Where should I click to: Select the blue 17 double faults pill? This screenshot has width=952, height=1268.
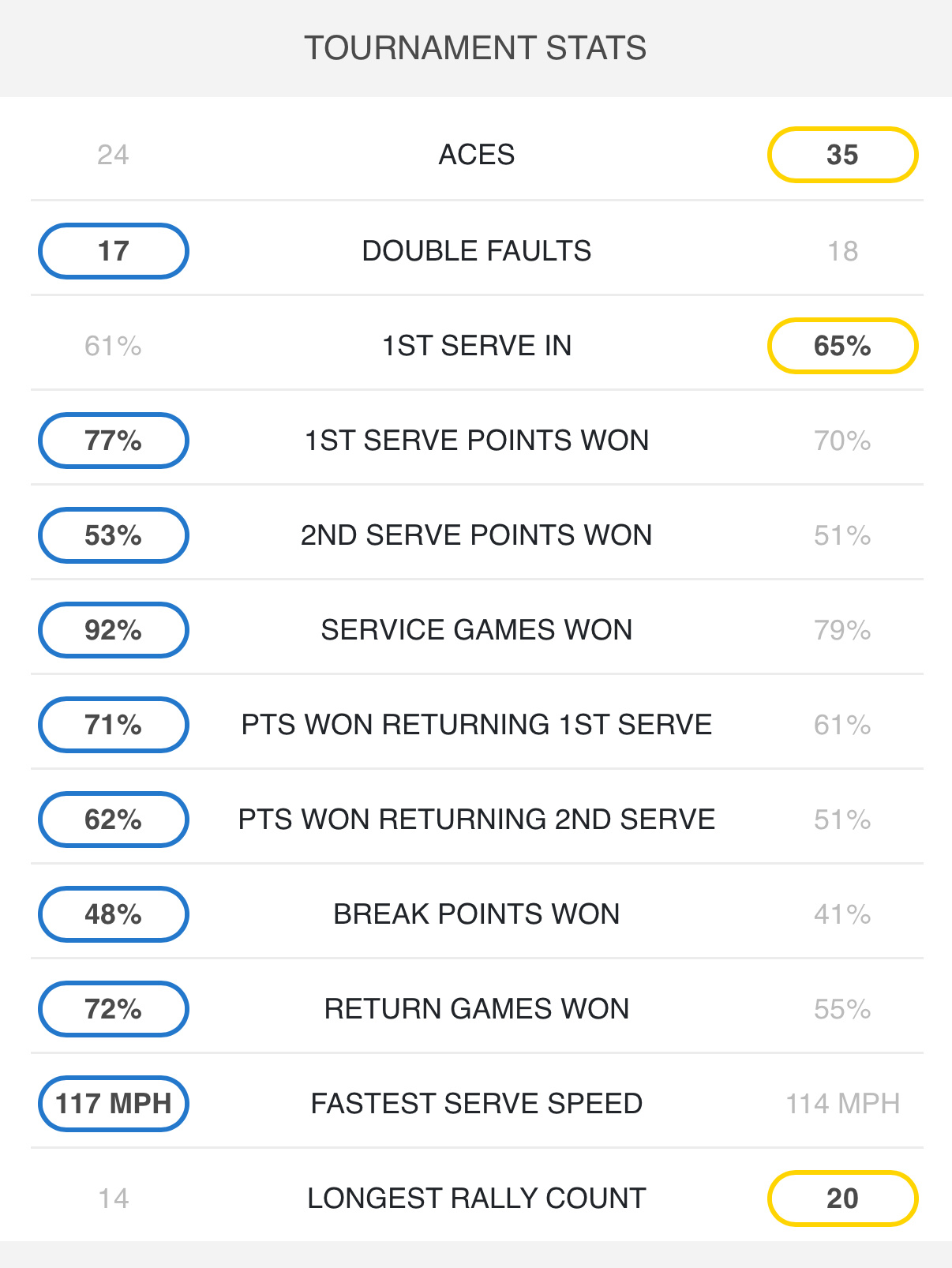tap(113, 251)
